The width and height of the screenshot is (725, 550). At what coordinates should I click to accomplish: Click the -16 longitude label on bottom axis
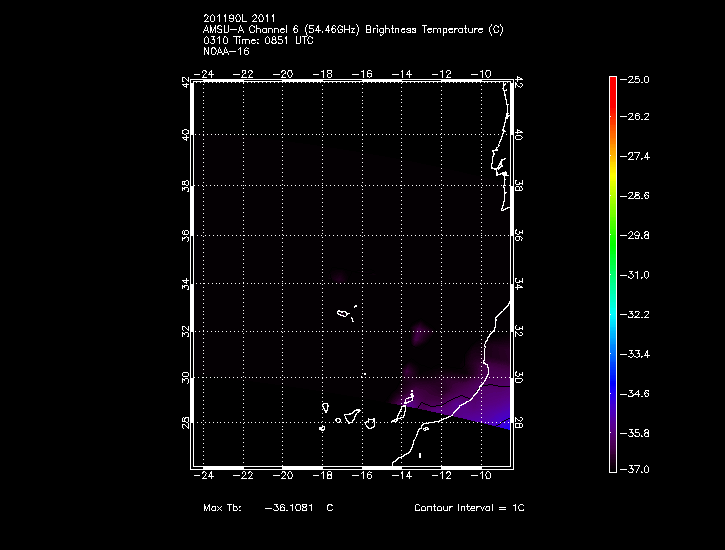(x=364, y=475)
